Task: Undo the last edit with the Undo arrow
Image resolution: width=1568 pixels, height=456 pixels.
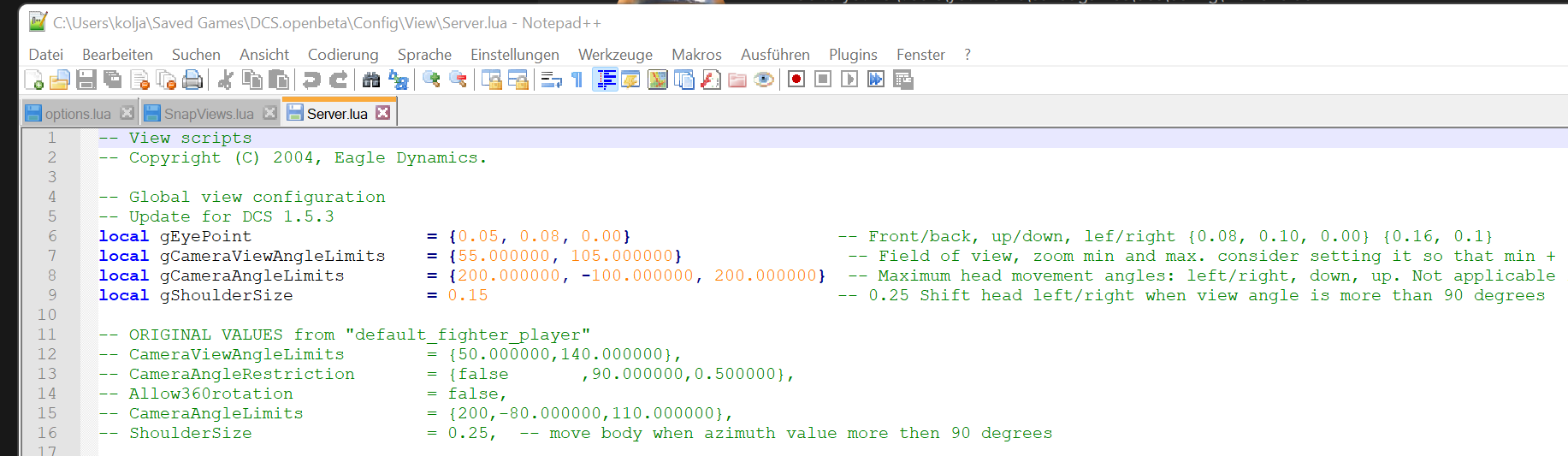Action: (x=311, y=80)
